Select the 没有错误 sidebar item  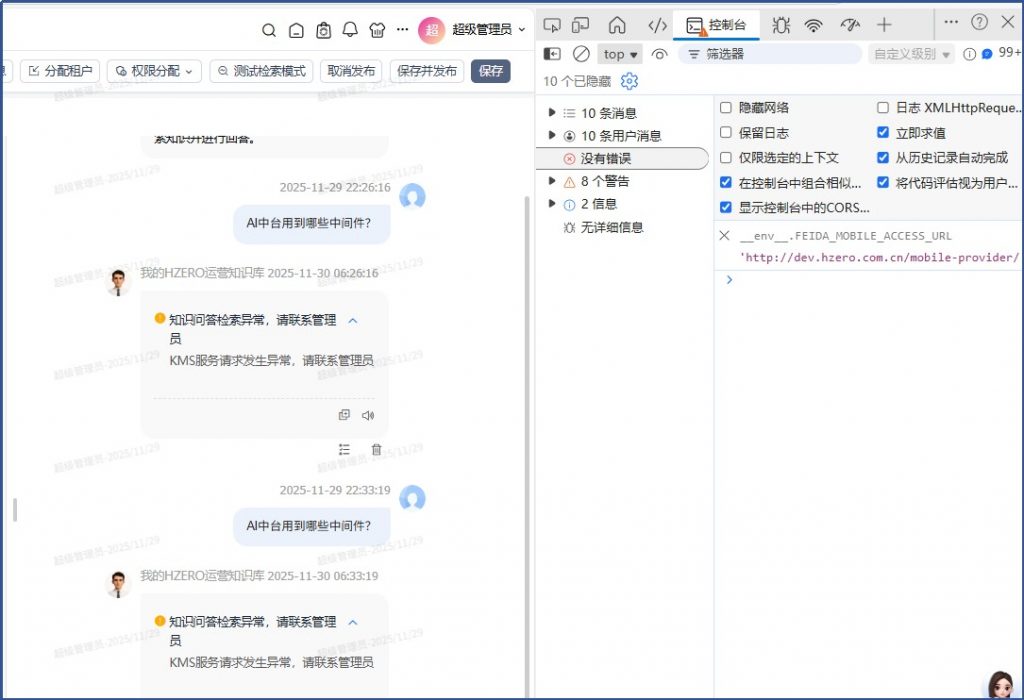[x=606, y=158]
